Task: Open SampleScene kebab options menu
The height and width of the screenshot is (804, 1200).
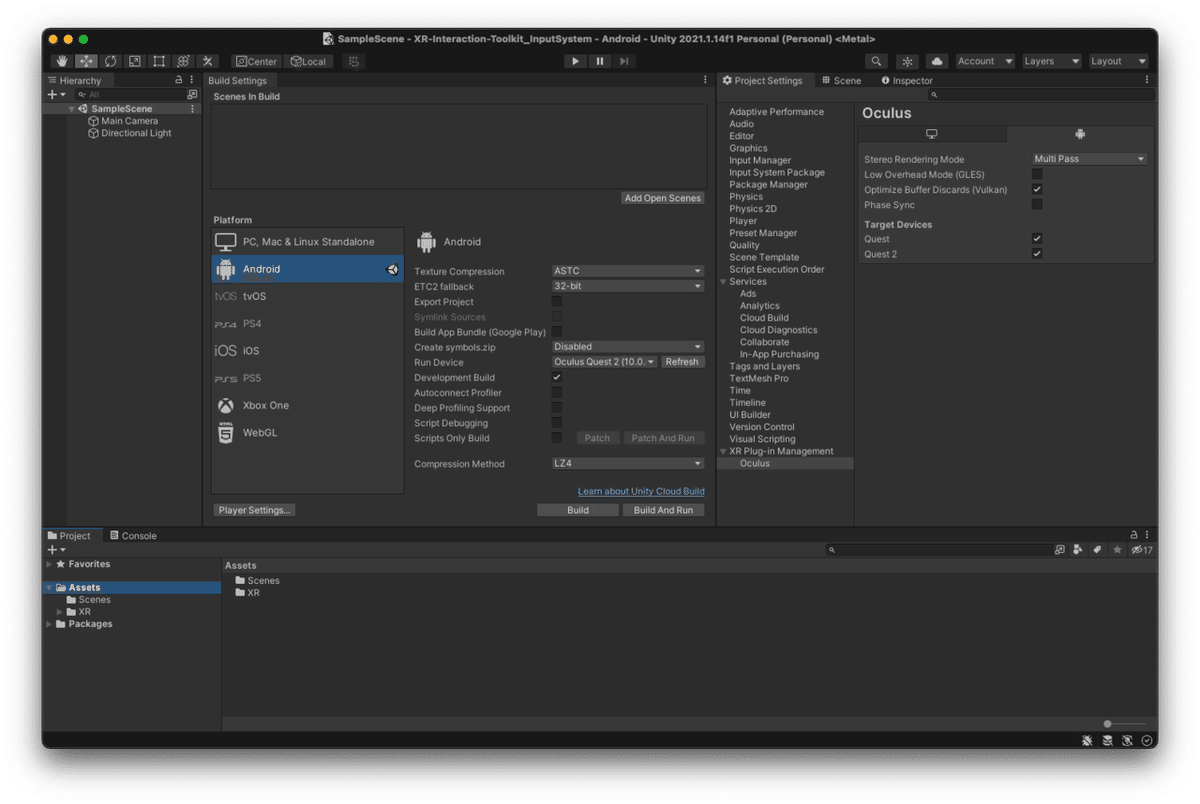Action: 192,109
